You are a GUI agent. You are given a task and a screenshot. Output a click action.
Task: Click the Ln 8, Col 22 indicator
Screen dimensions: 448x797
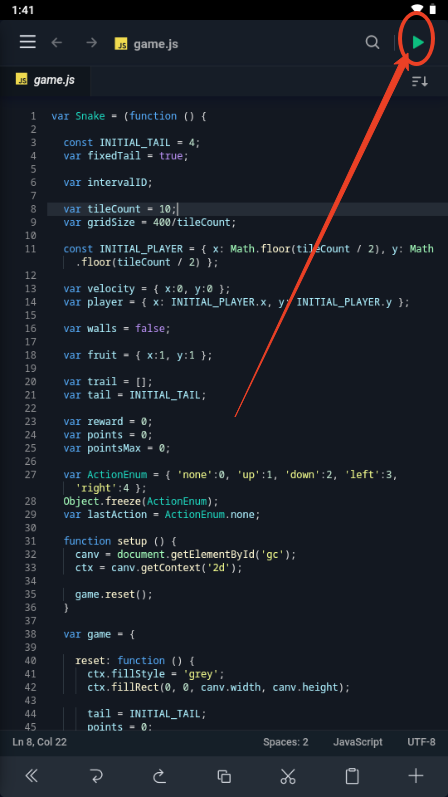[40, 742]
